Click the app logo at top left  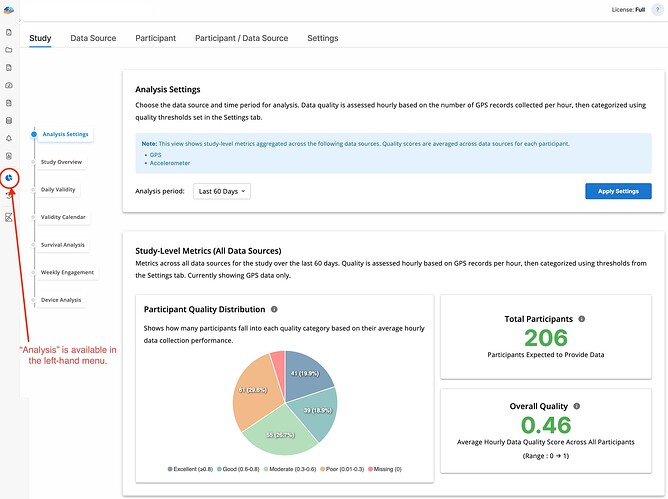coord(9,11)
